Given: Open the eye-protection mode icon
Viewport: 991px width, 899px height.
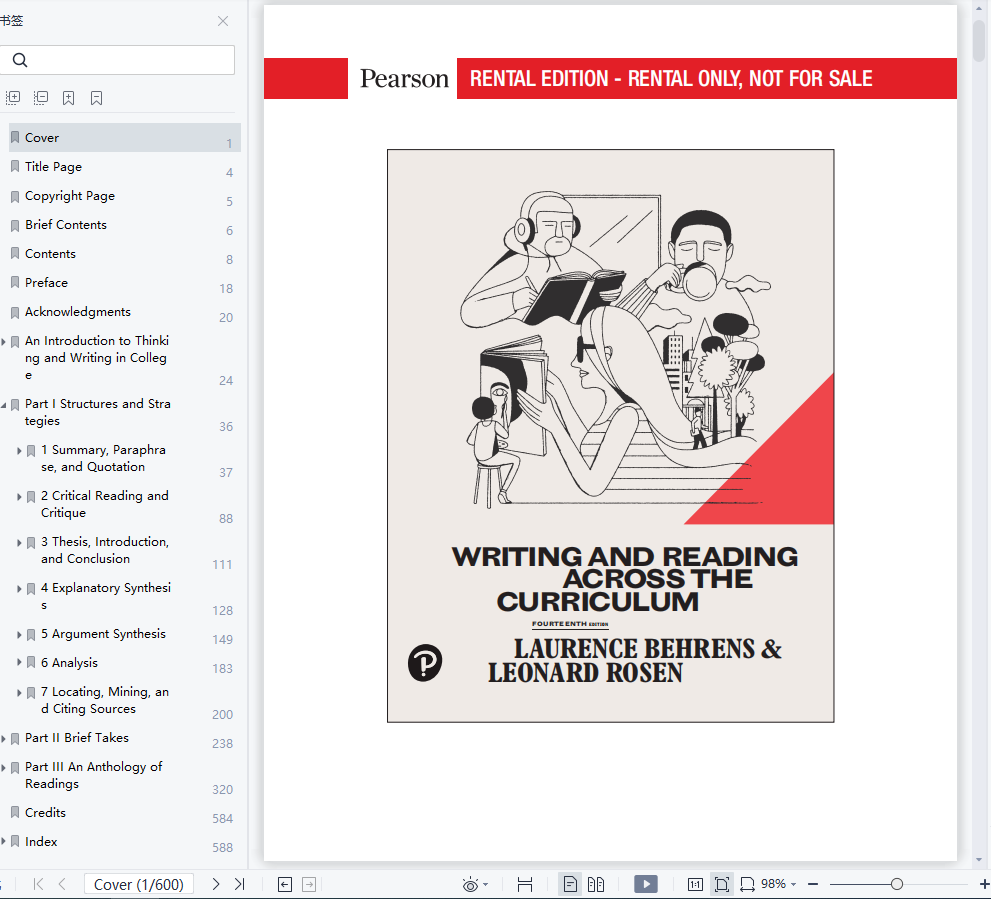Looking at the screenshot, I should coord(470,884).
